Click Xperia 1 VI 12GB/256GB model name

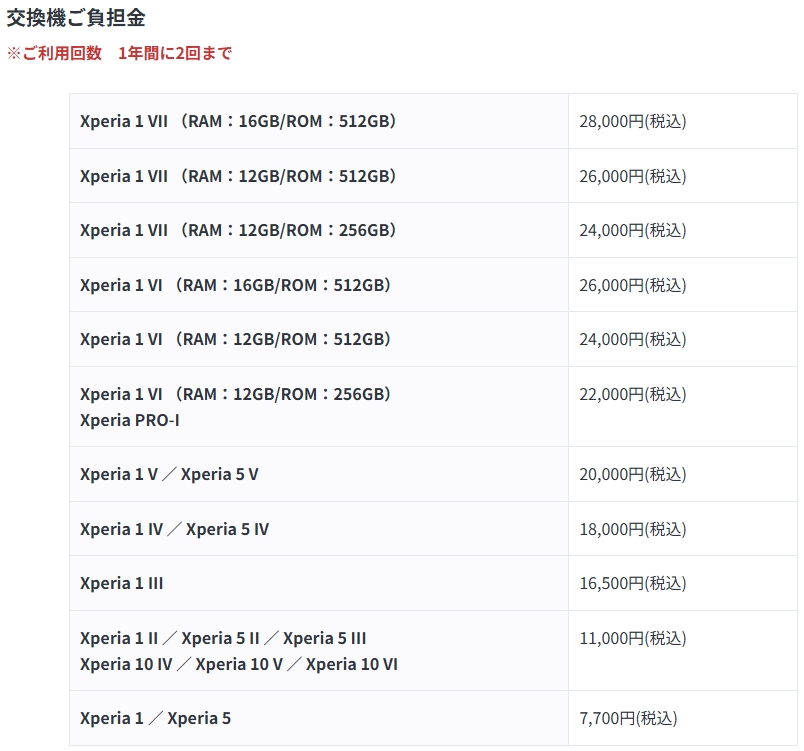(235, 394)
